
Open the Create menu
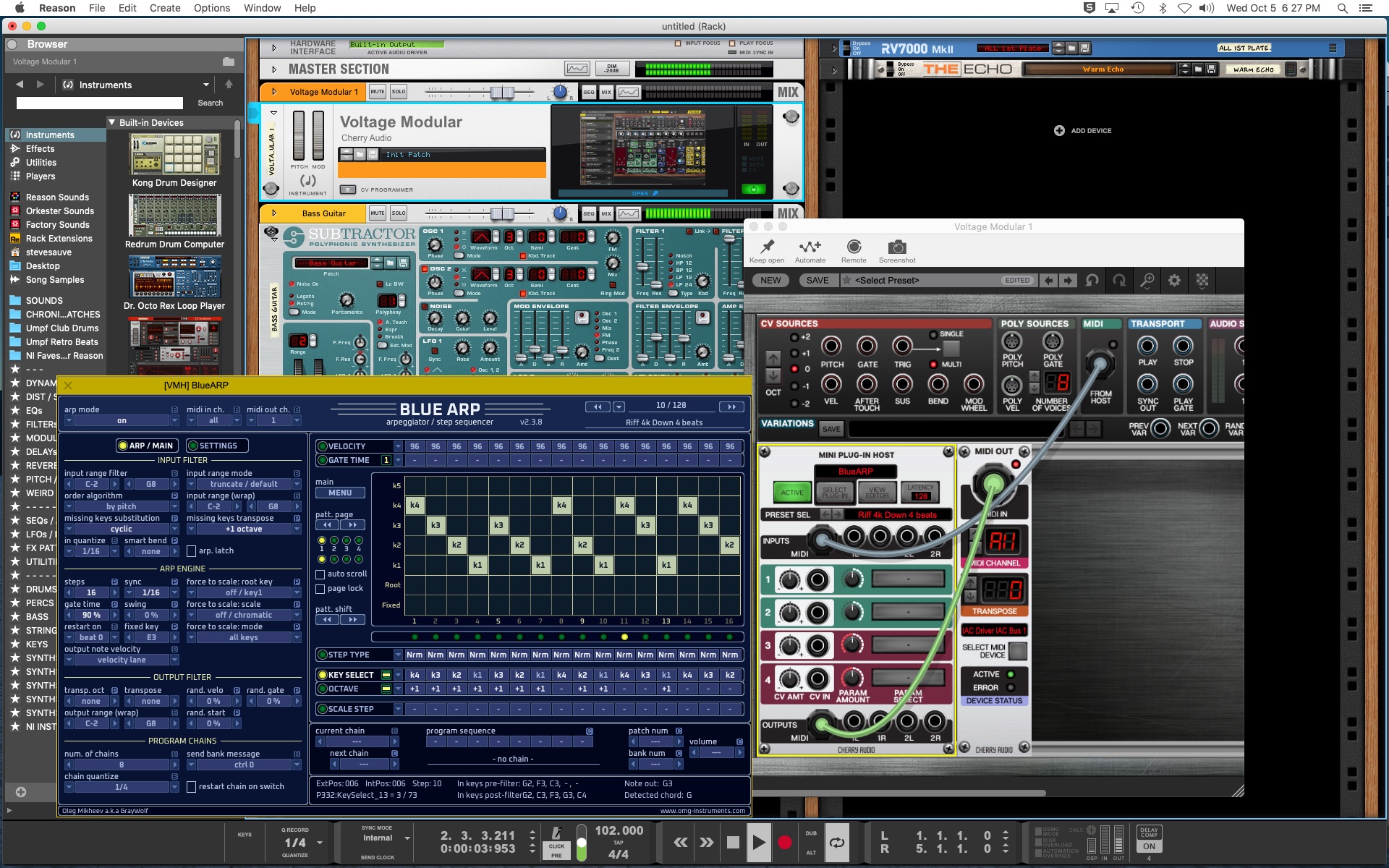(165, 8)
